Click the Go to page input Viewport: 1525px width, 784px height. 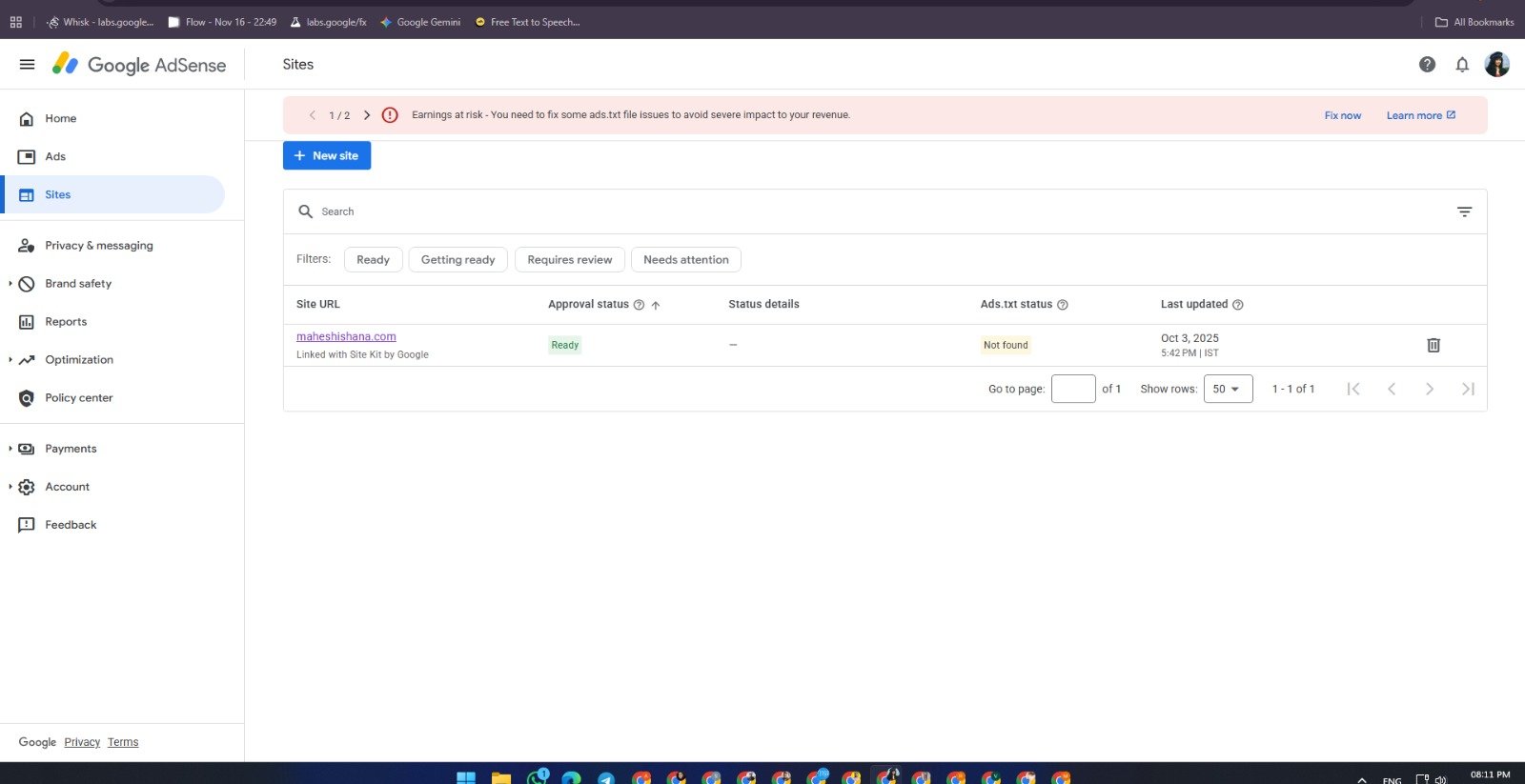coord(1072,389)
